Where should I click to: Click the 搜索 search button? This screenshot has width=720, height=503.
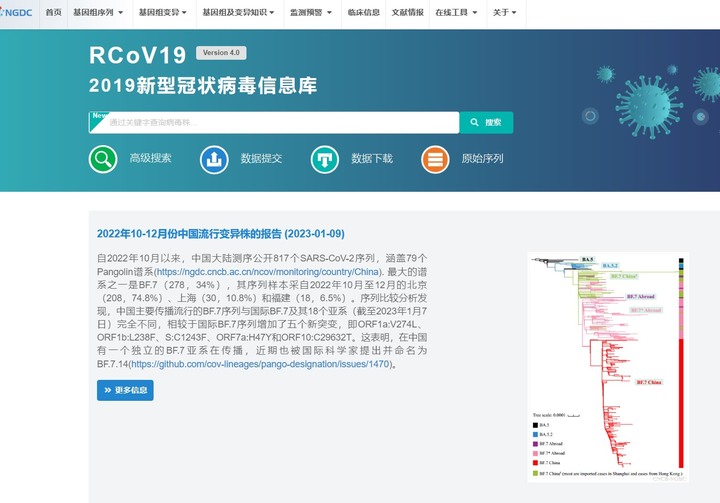coord(486,123)
